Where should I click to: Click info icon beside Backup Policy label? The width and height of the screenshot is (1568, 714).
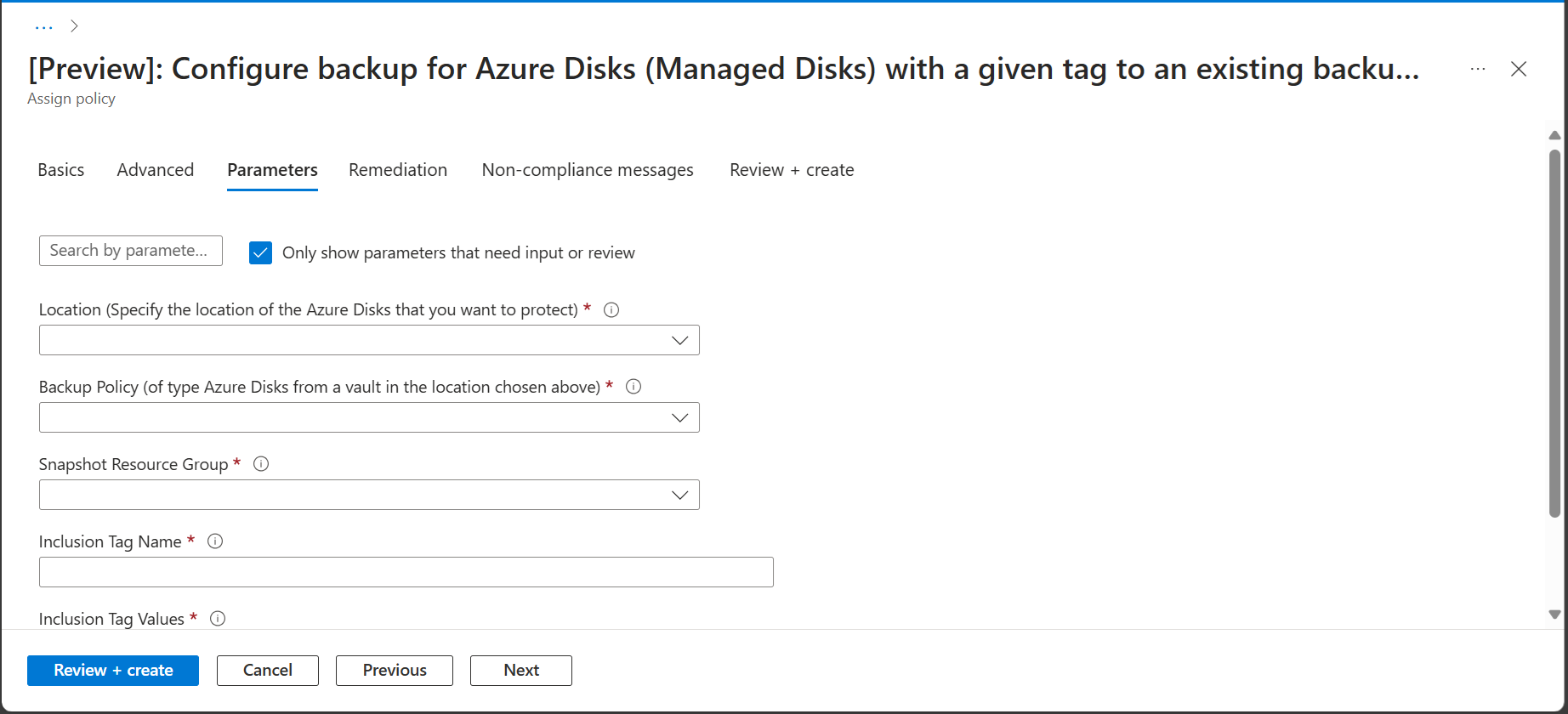pyautogui.click(x=633, y=387)
